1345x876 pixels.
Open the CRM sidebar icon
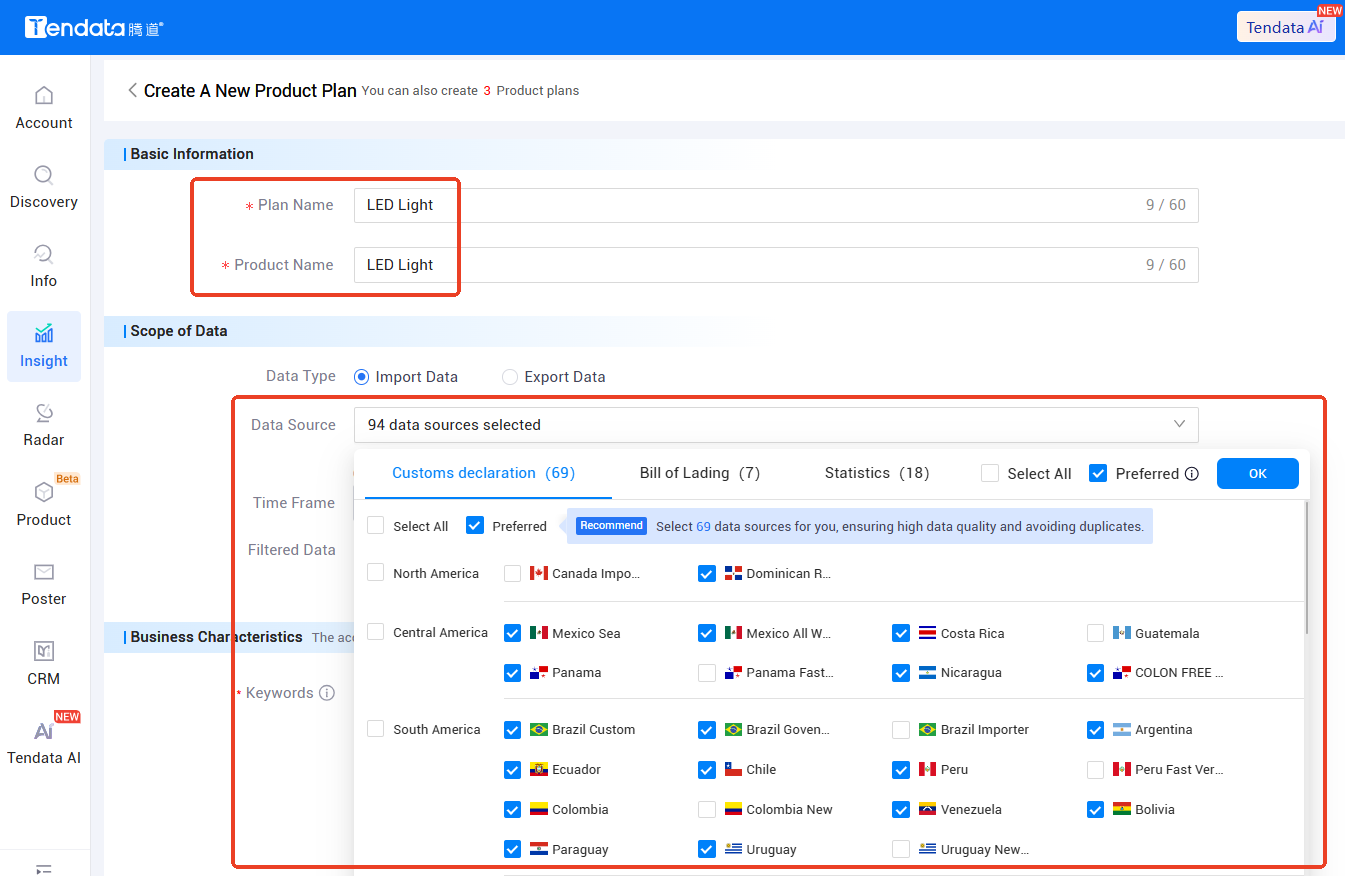tap(44, 651)
